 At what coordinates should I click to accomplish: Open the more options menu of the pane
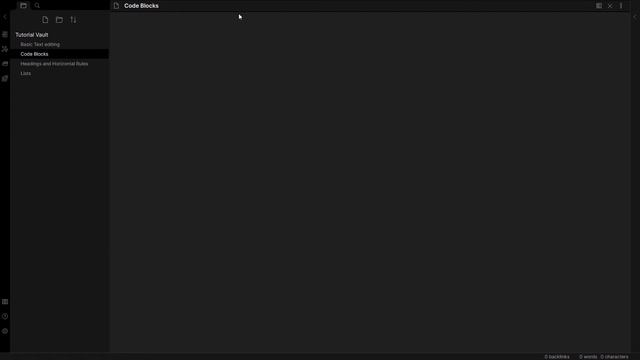[621, 6]
